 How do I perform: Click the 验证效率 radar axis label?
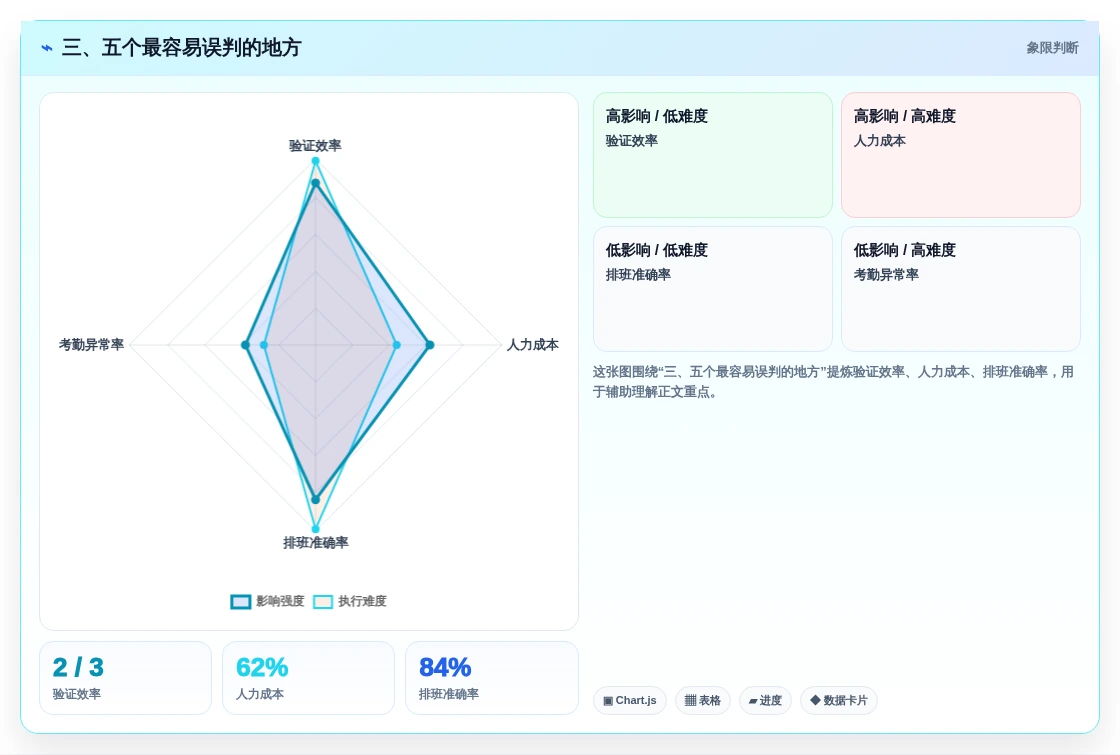pyautogui.click(x=315, y=146)
